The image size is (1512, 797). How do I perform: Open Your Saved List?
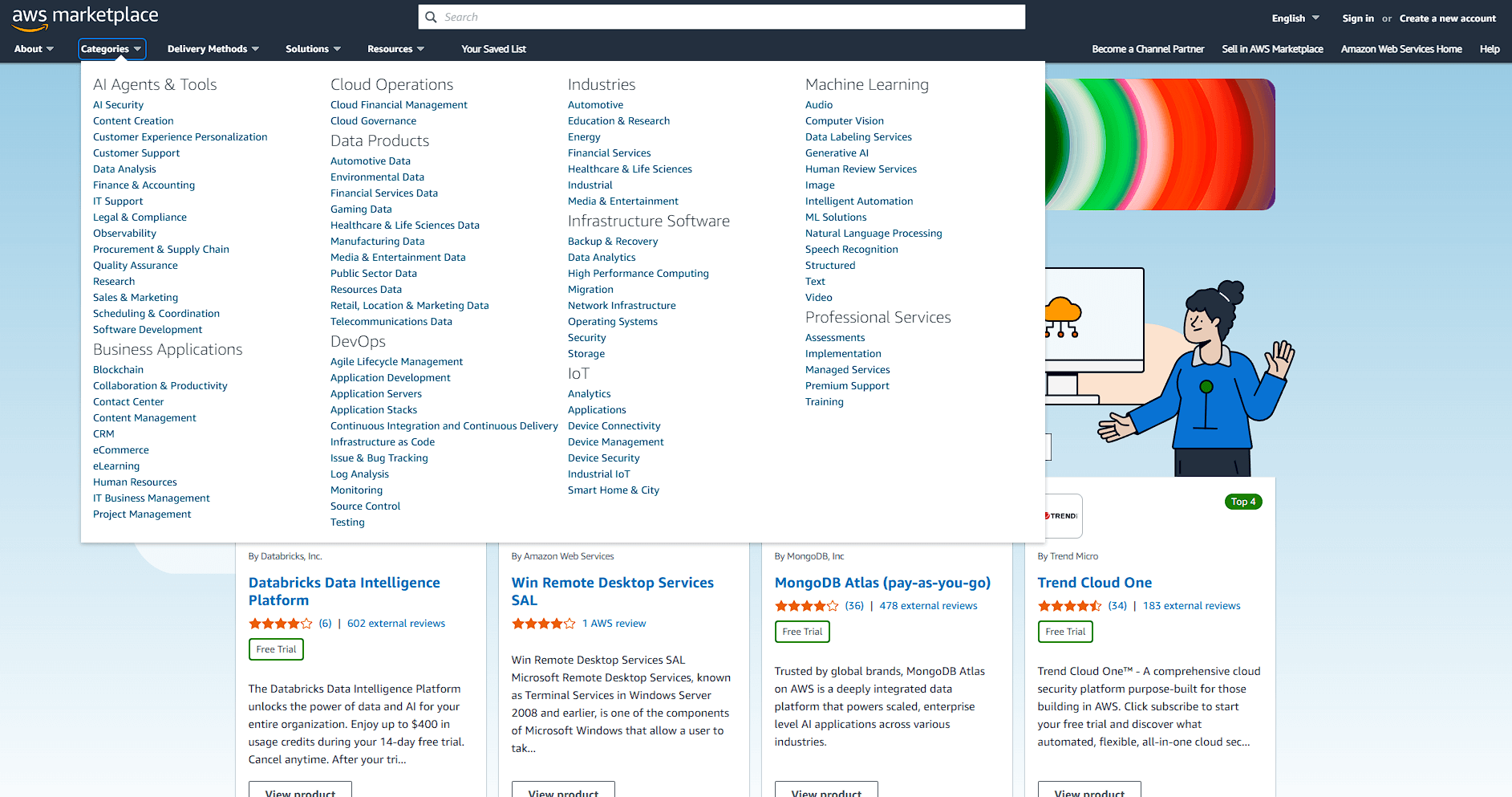(493, 49)
